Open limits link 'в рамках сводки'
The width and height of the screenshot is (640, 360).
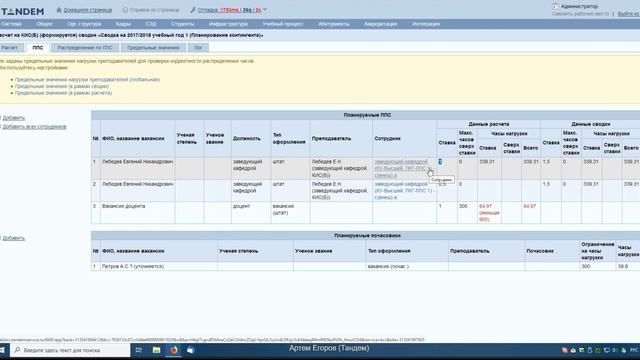[x=62, y=86]
